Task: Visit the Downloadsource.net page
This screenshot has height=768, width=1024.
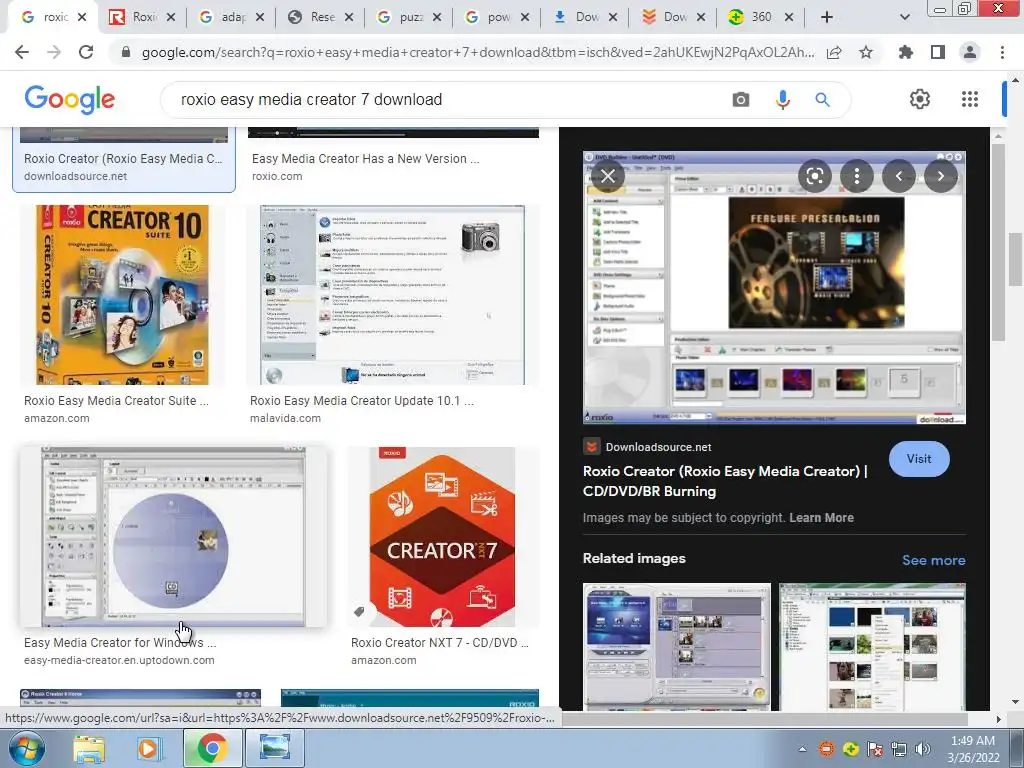Action: (x=918, y=458)
